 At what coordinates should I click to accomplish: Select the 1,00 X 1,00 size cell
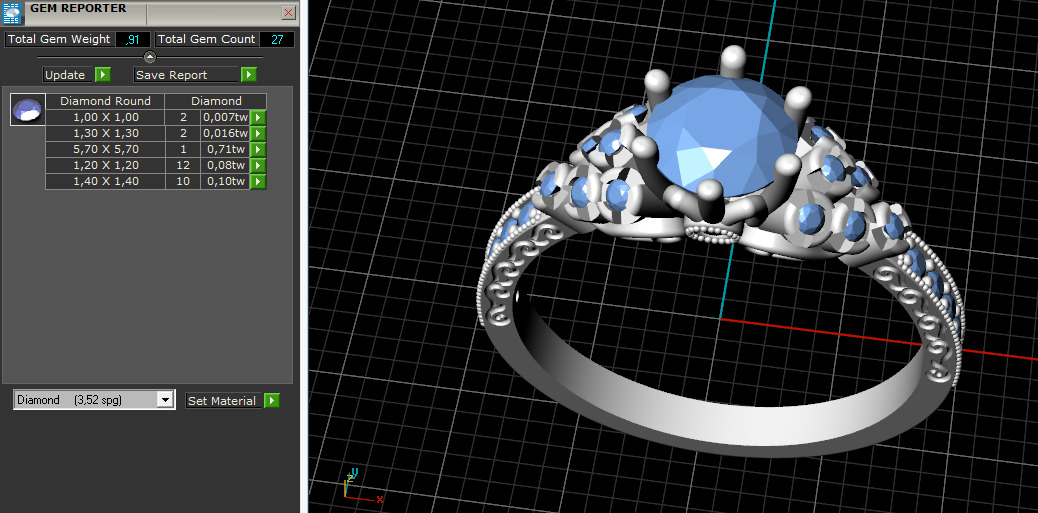[x=105, y=118]
